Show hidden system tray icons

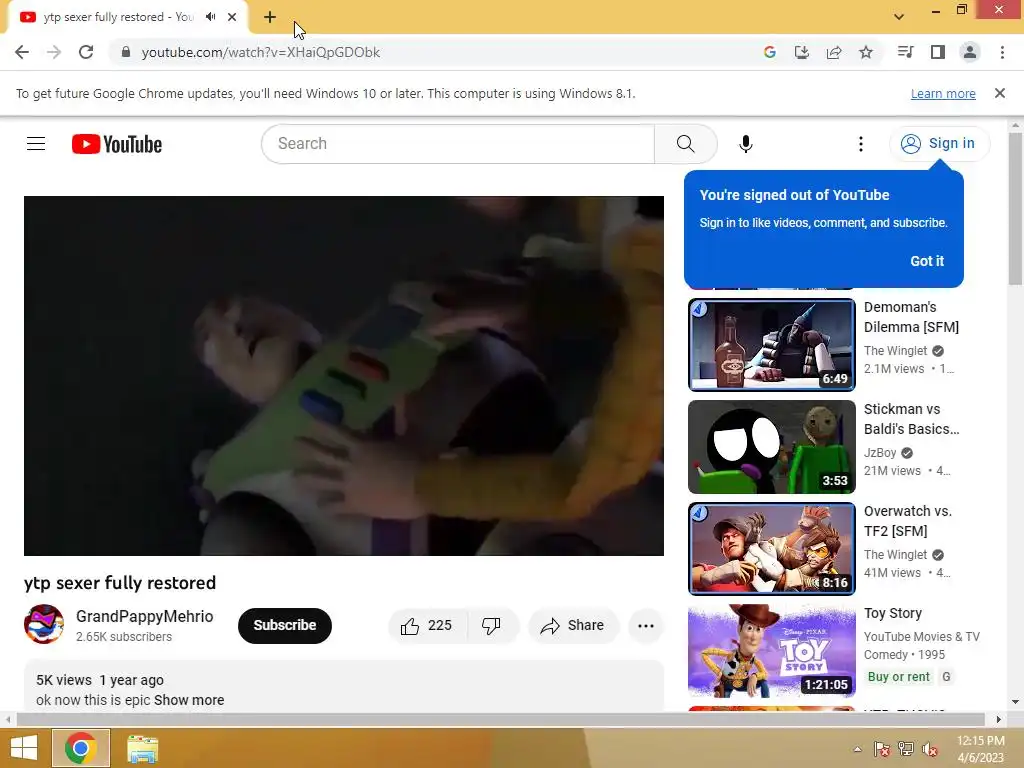tap(857, 749)
